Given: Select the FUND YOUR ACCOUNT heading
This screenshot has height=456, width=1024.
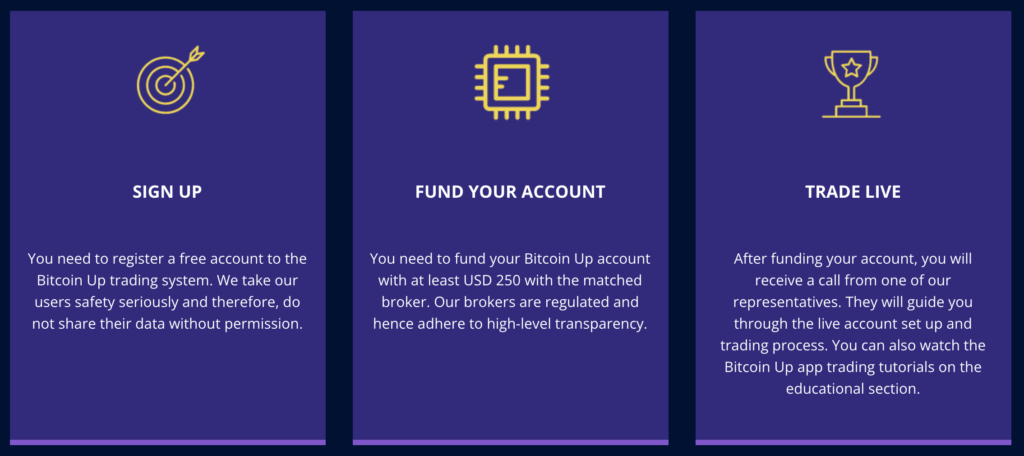Looking at the screenshot, I should pos(510,192).
